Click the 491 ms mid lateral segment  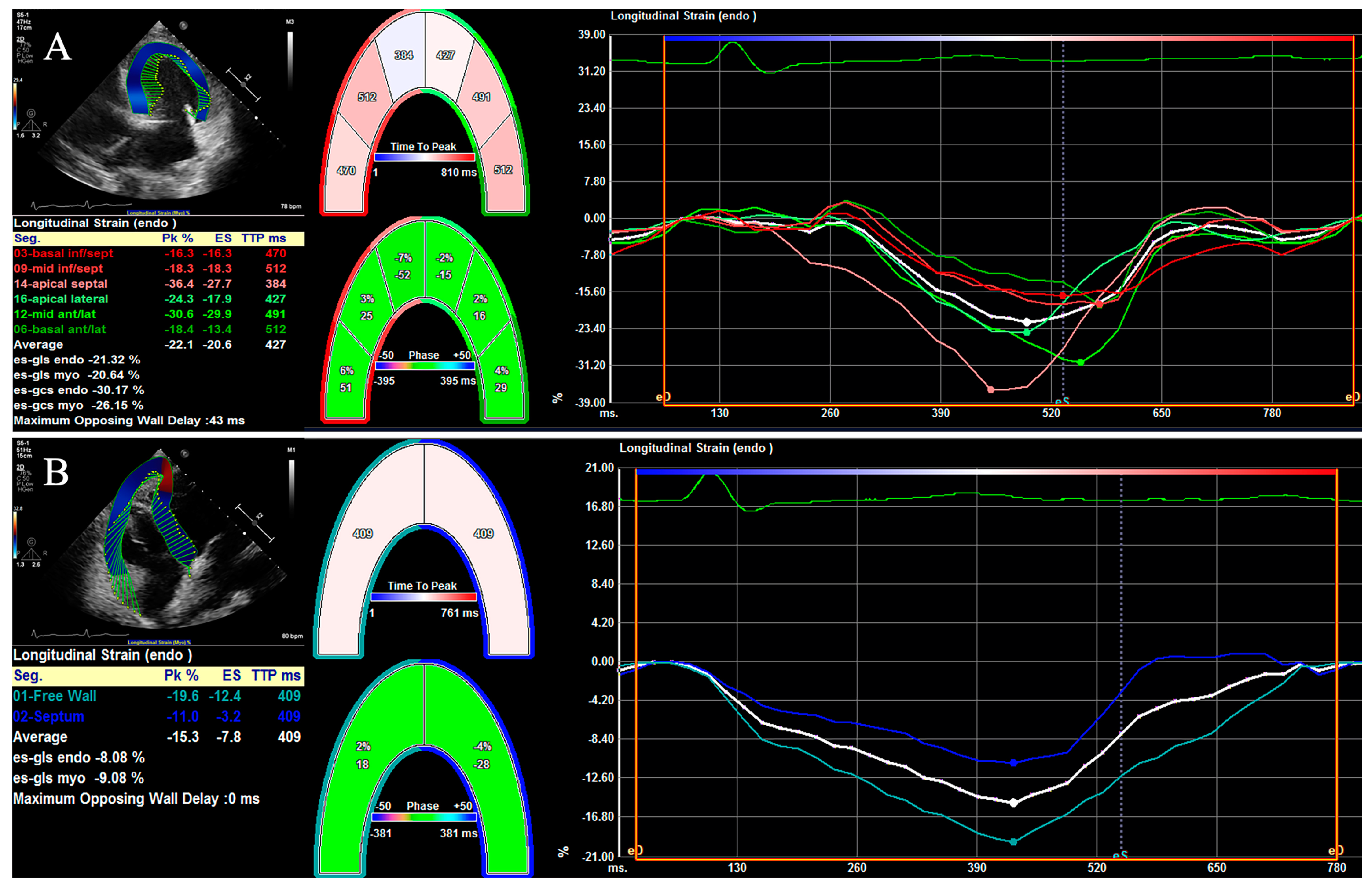tap(481, 97)
